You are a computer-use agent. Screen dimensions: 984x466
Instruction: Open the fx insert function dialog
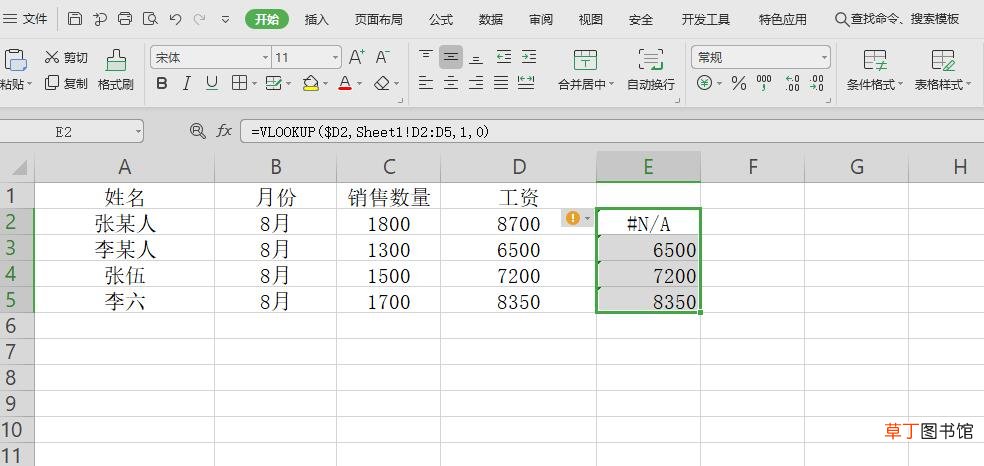tap(224, 131)
